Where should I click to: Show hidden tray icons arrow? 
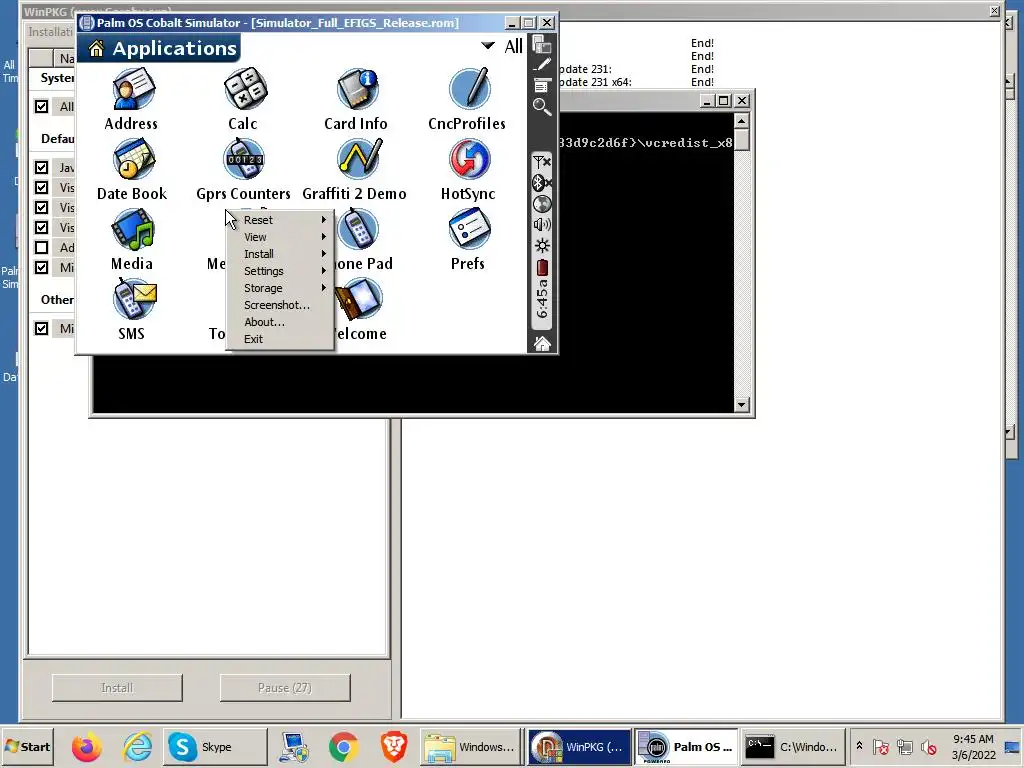click(859, 746)
